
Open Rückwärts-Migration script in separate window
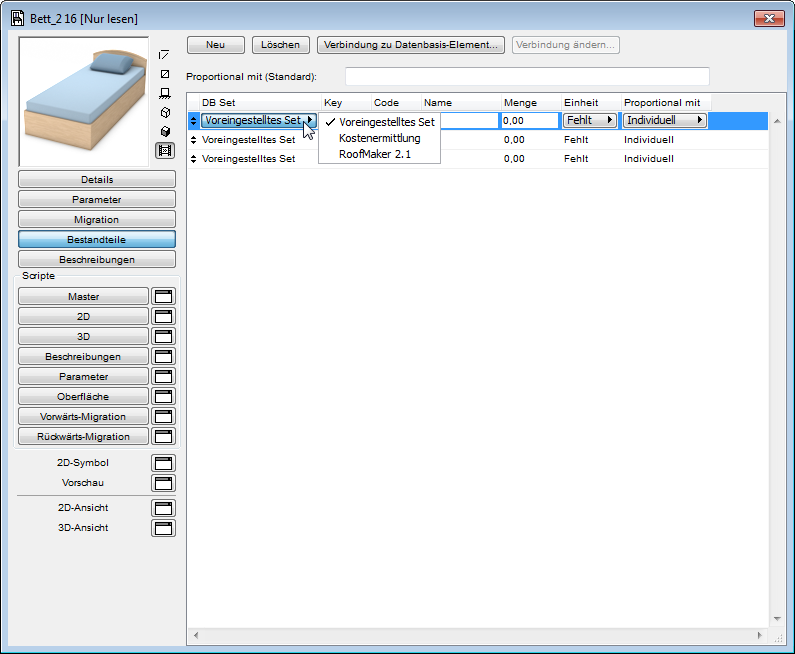[x=163, y=437]
